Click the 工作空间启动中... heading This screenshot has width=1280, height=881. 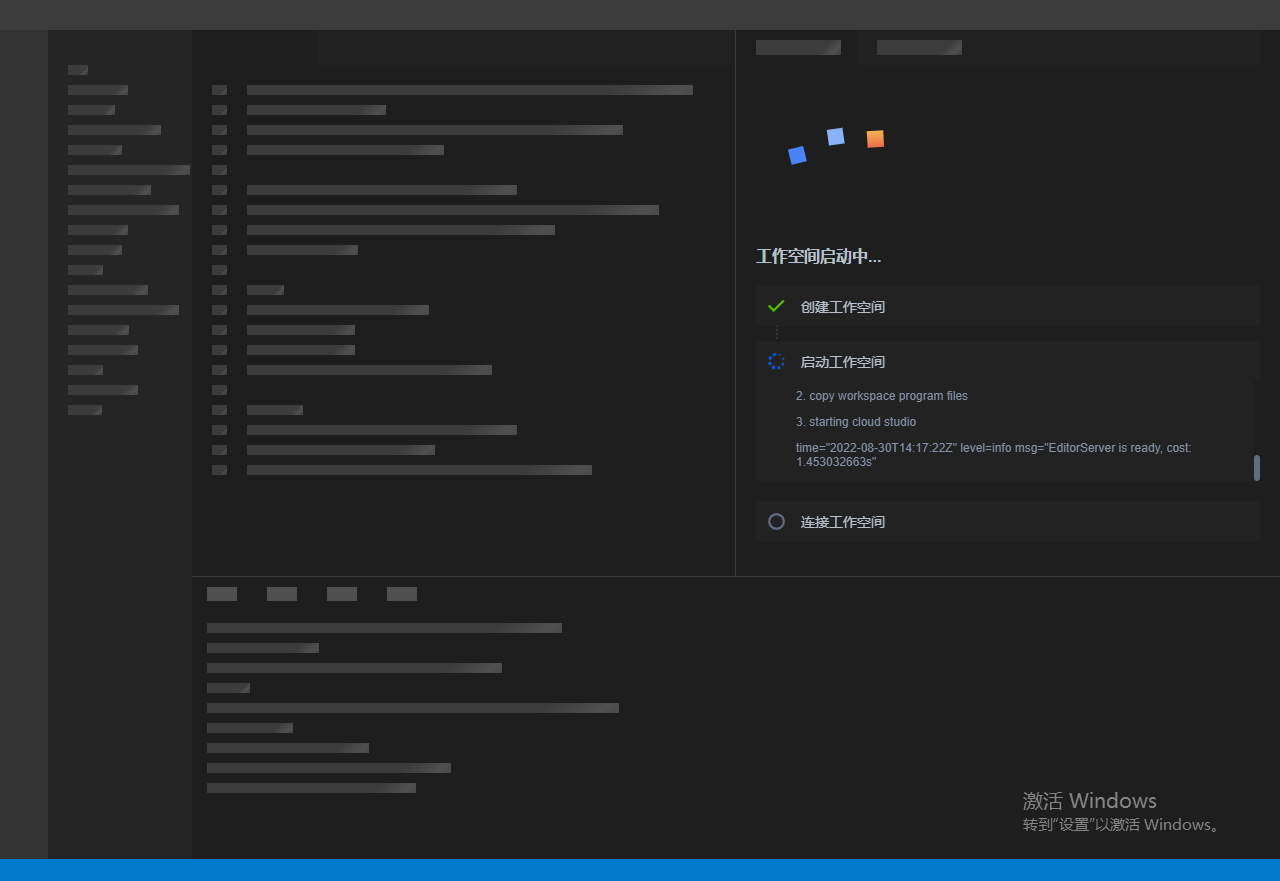818,257
